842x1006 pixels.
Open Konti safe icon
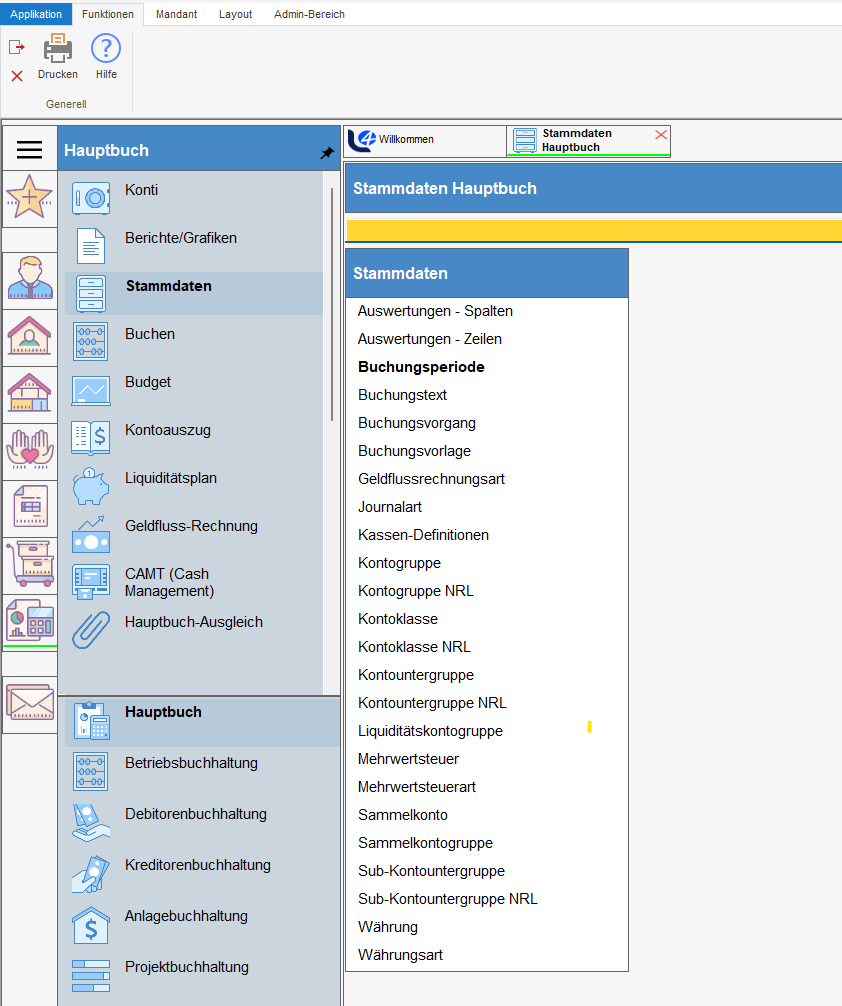91,198
